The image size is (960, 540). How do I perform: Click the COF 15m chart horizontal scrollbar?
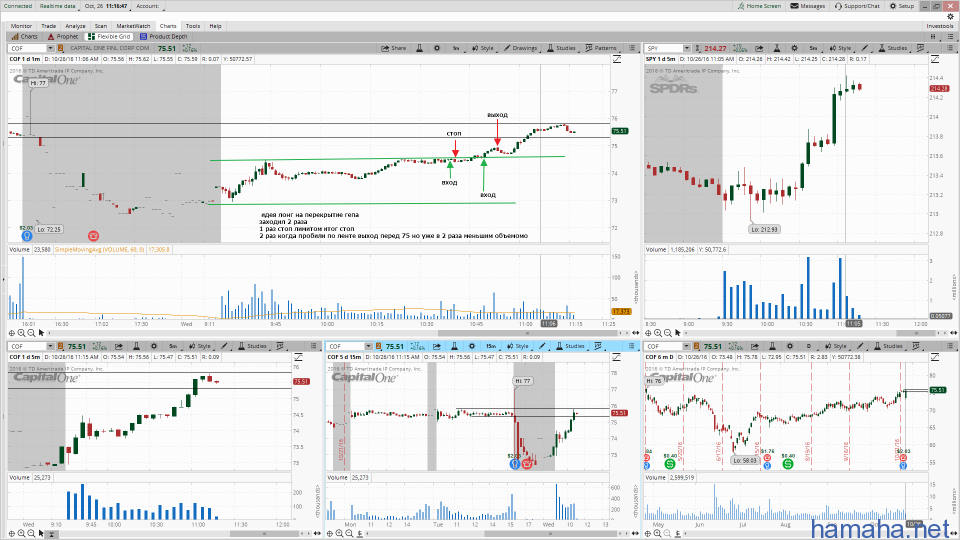click(x=551, y=534)
